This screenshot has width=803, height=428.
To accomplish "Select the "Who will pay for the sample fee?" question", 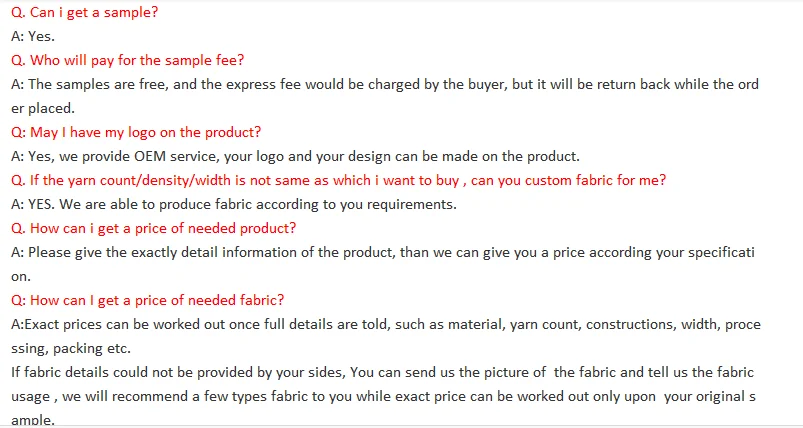I will coord(127,61).
